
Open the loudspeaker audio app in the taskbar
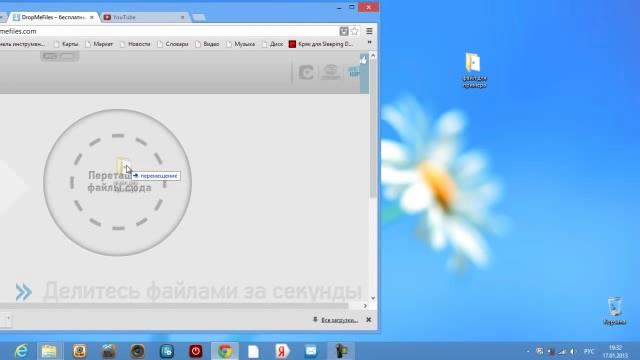point(138,351)
